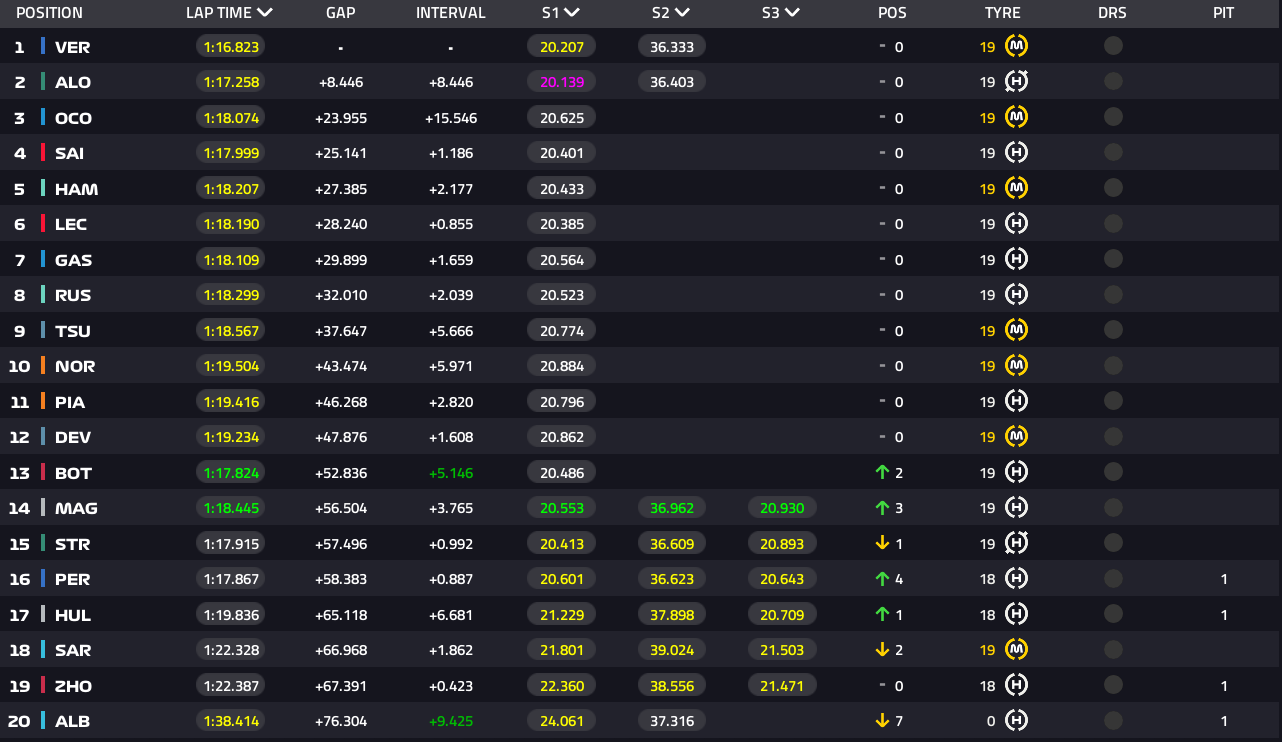Click SAR's medium tyre icon
This screenshot has height=742, width=1282.
pyautogui.click(x=1016, y=649)
